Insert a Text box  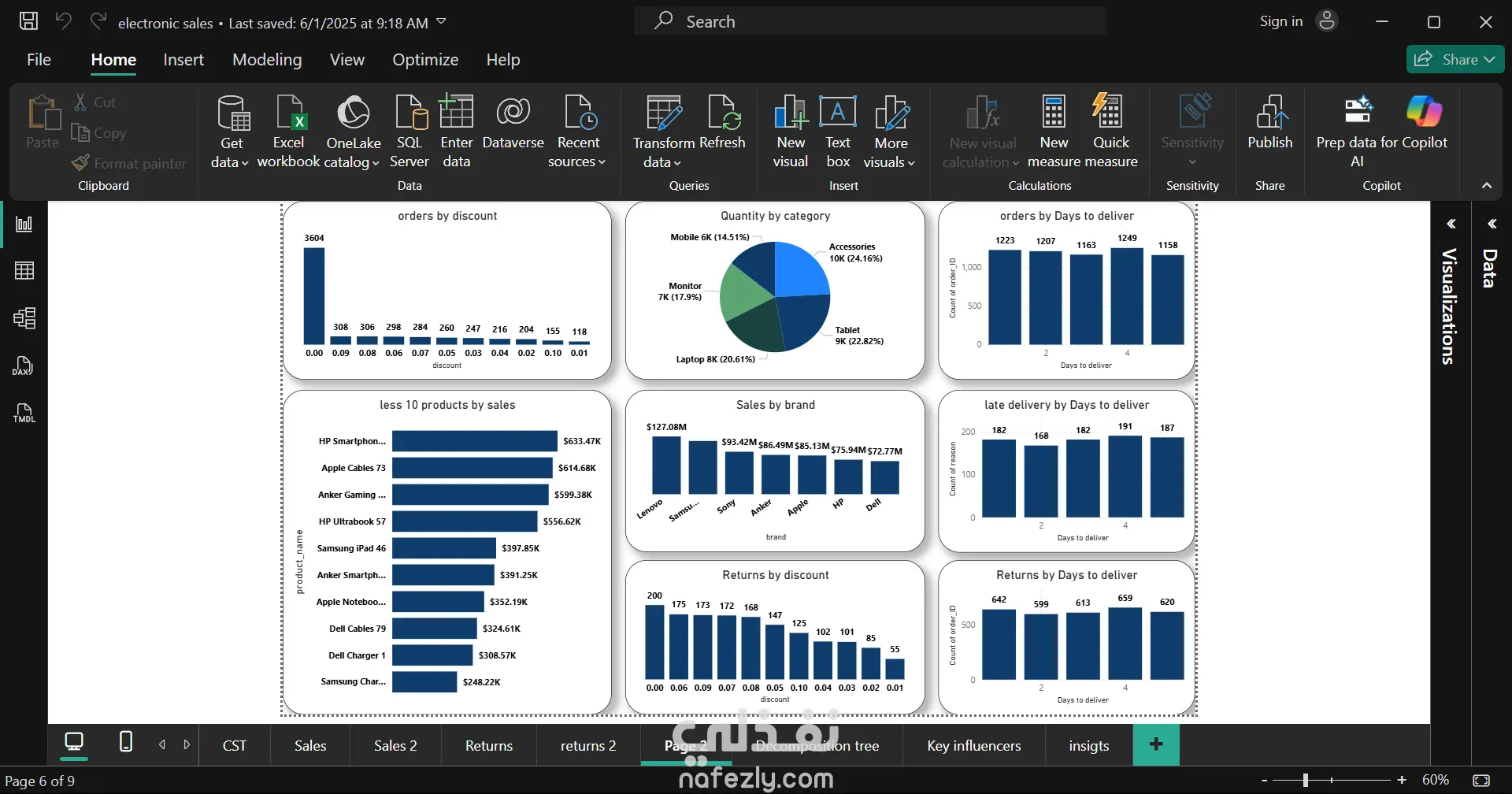click(838, 132)
